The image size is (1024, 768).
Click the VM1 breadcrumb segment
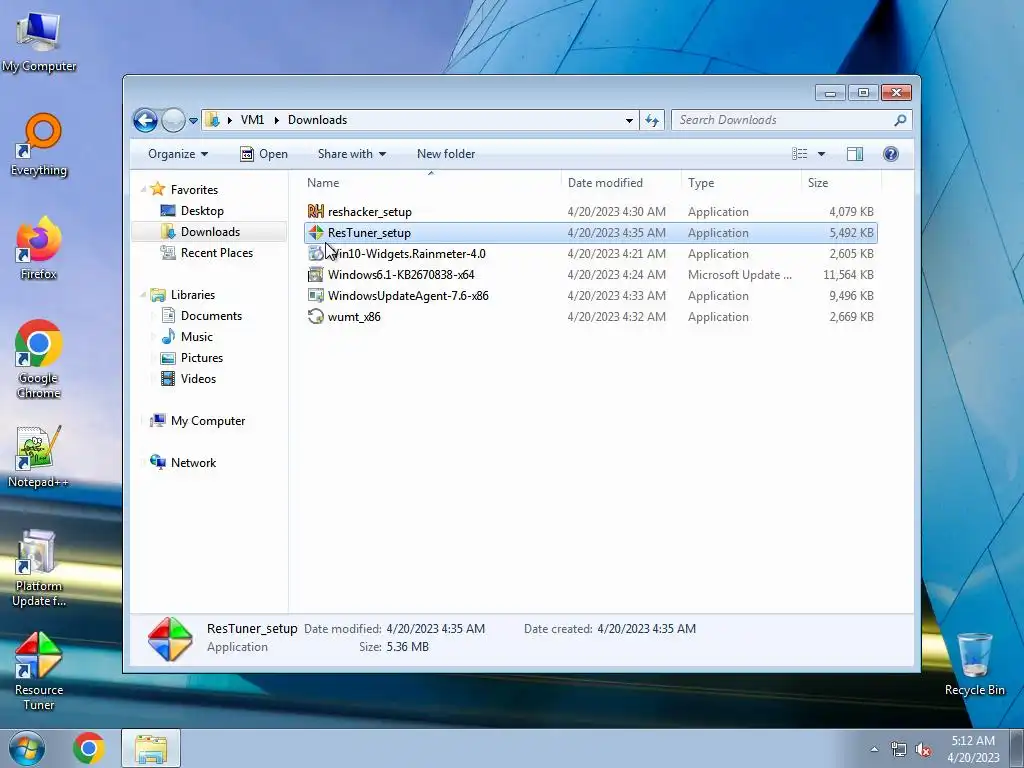click(252, 120)
